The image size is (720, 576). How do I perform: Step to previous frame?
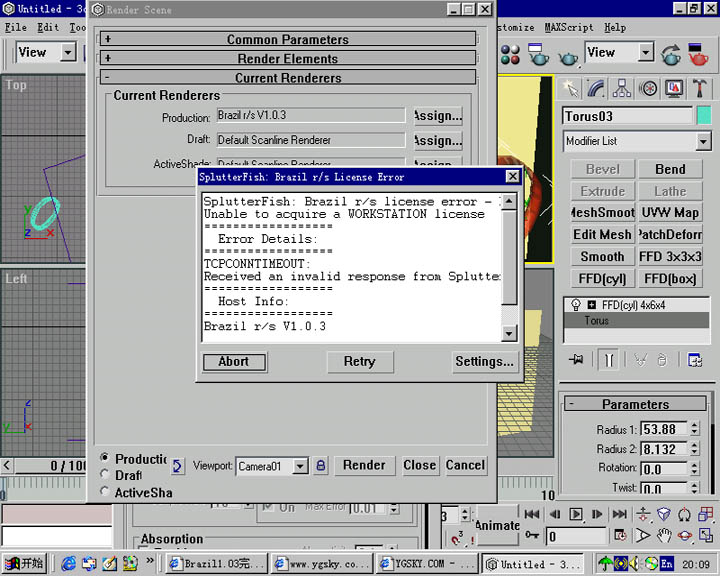[555, 514]
